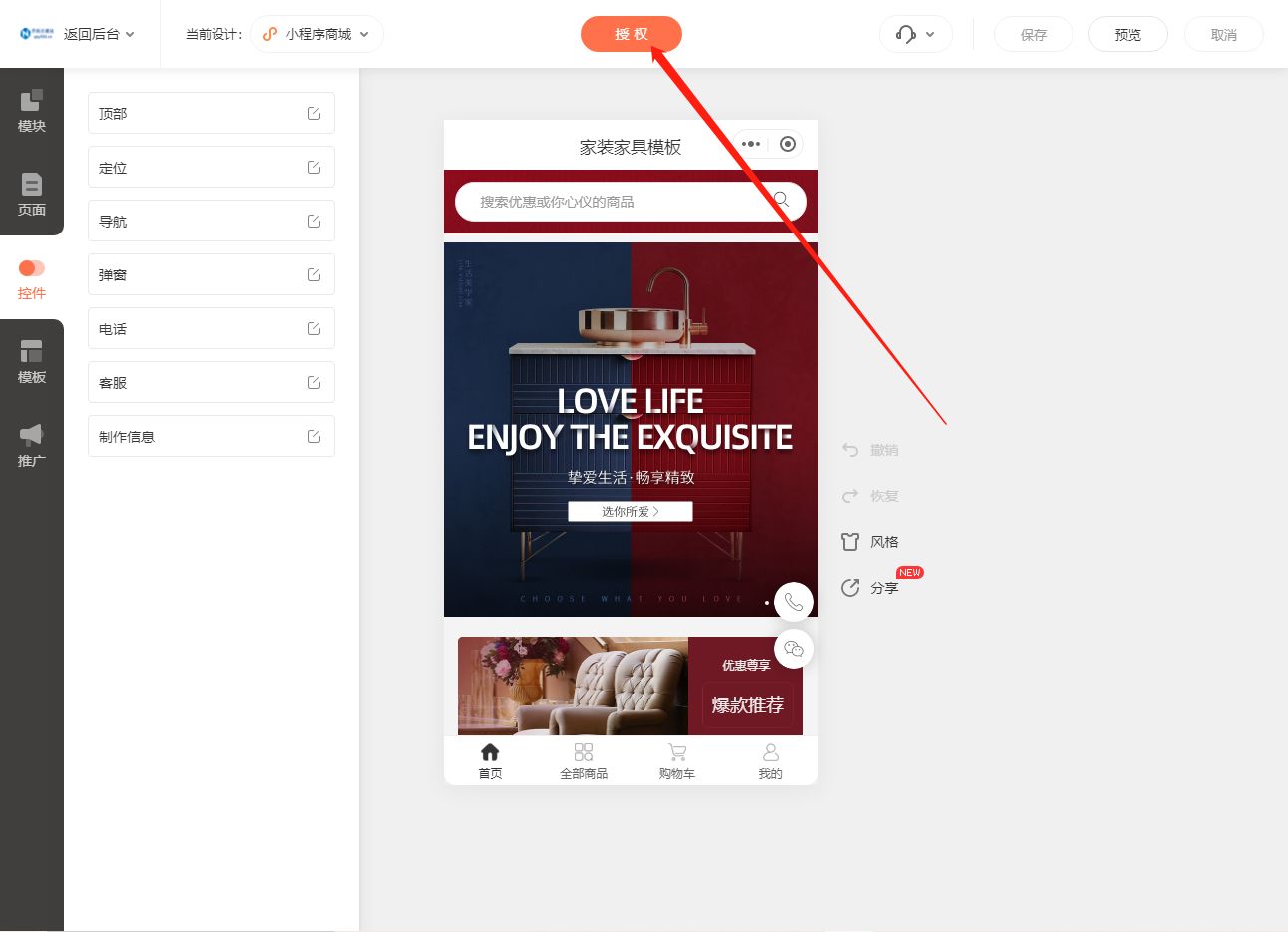Viewport: 1288px width, 932px height.
Task: Select the 定位 control row
Action: [x=212, y=167]
